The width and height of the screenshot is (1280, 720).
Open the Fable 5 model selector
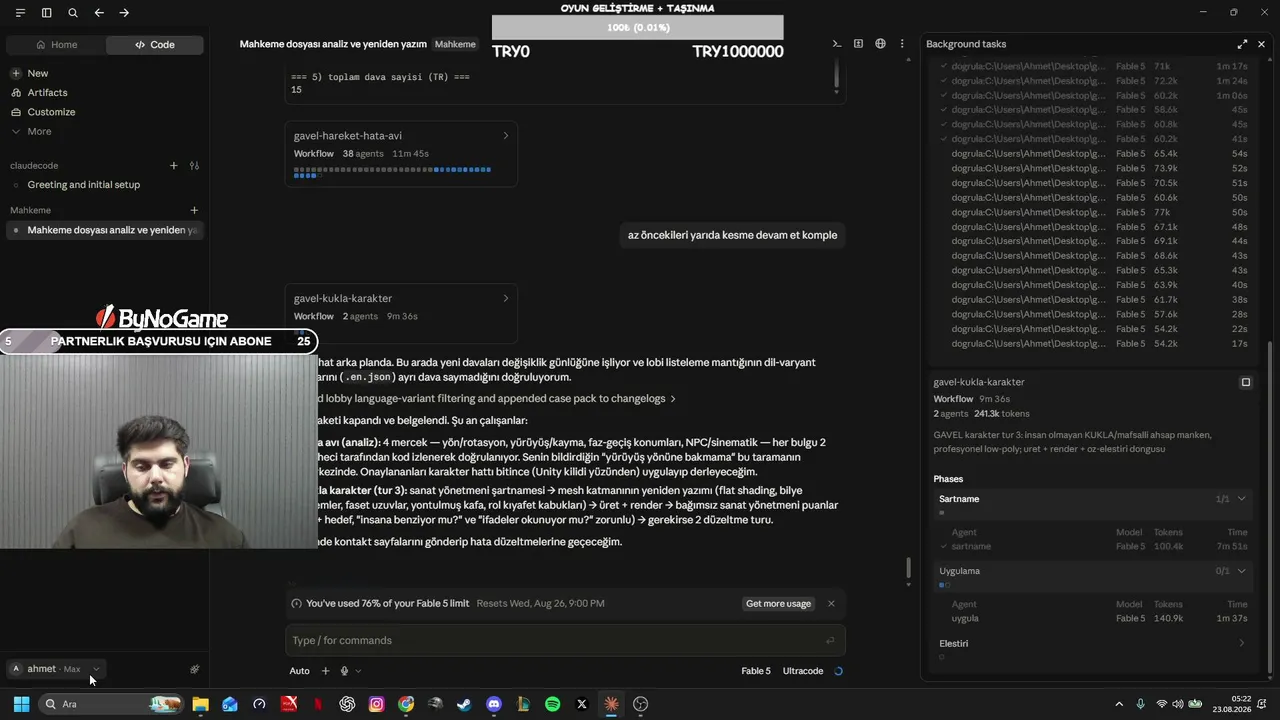pos(756,671)
